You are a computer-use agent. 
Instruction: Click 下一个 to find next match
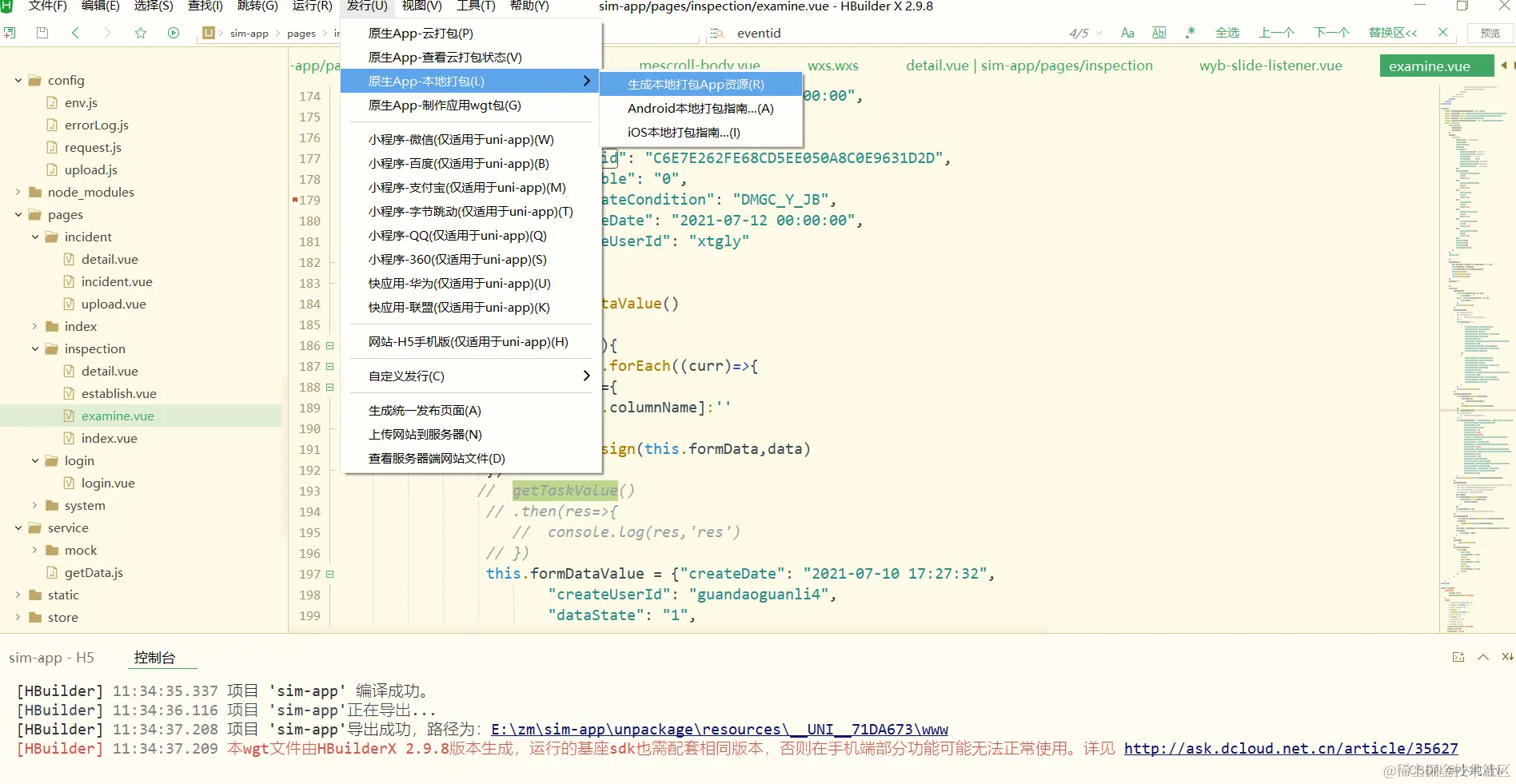1331,33
